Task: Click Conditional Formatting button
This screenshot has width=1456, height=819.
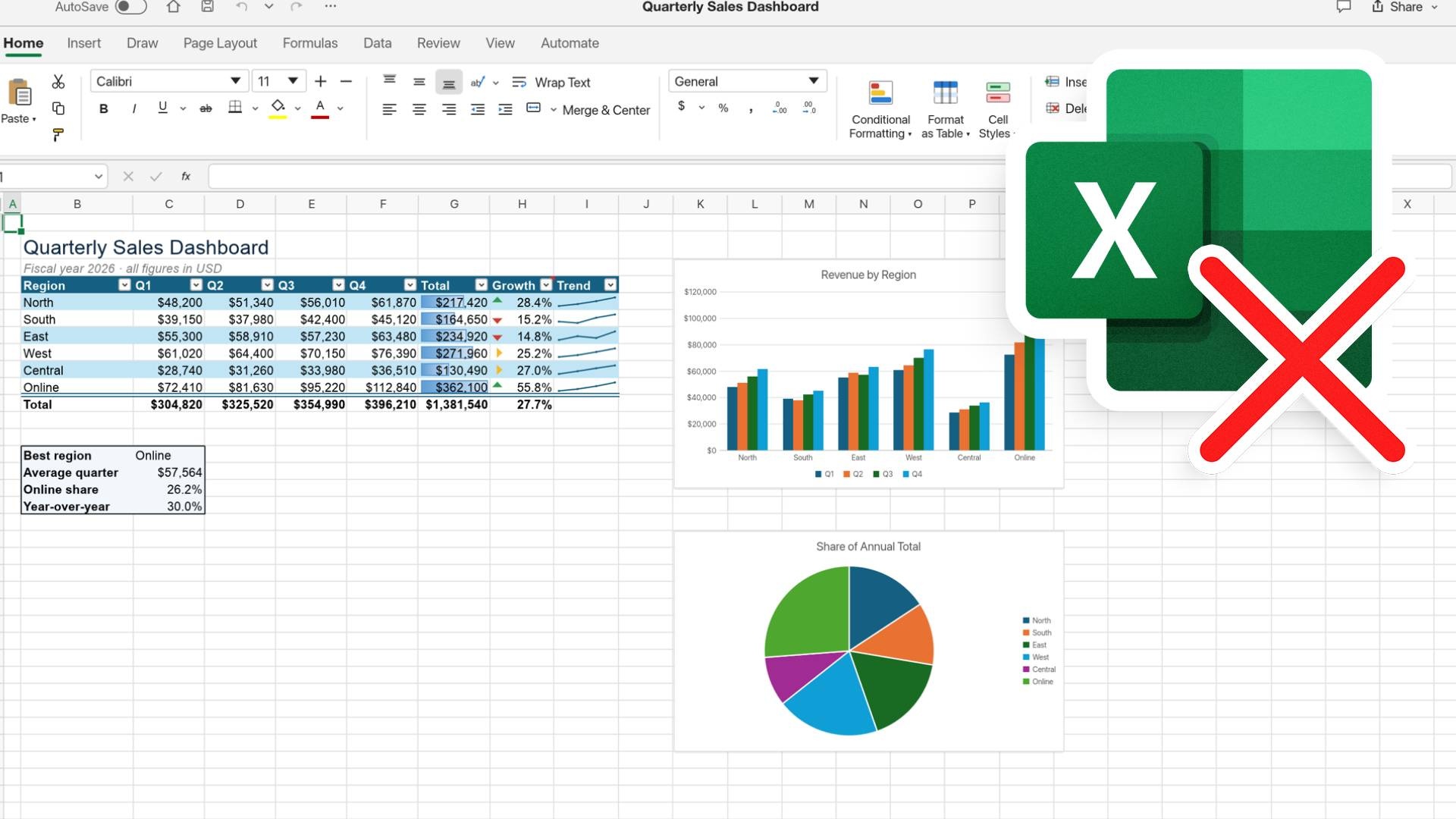Action: (880, 110)
